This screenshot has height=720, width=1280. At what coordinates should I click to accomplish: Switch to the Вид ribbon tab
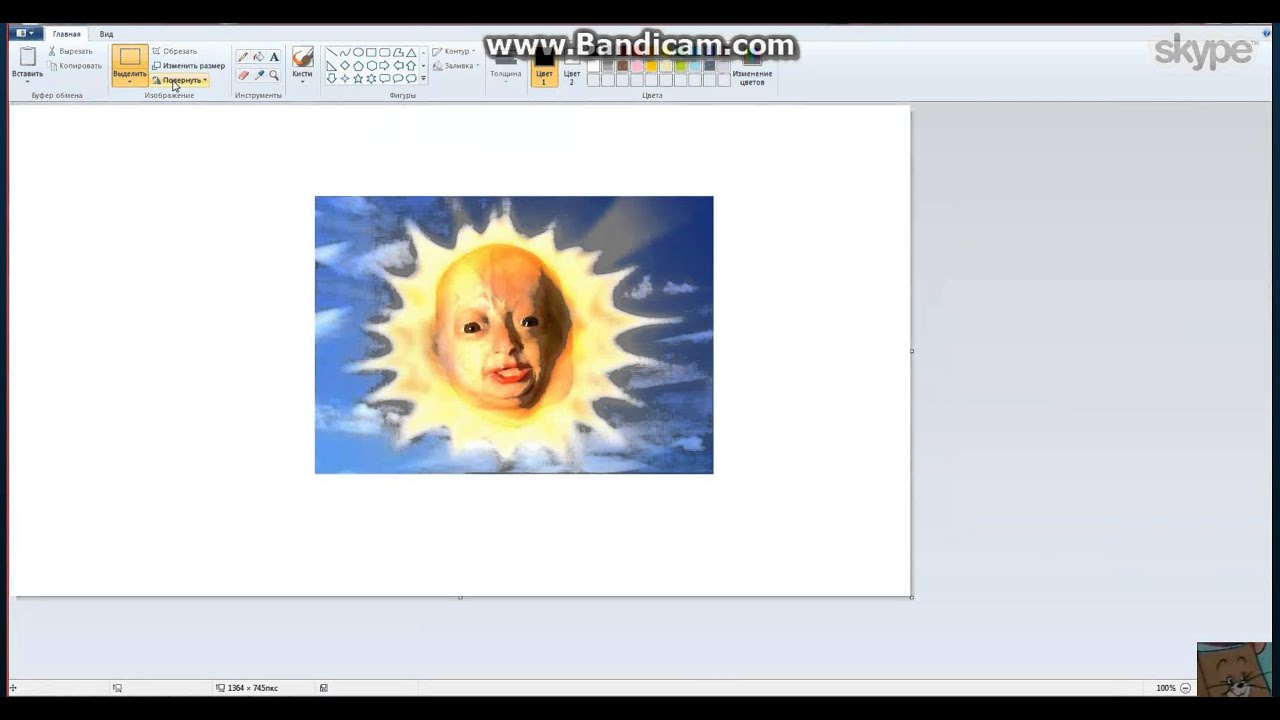pos(106,34)
